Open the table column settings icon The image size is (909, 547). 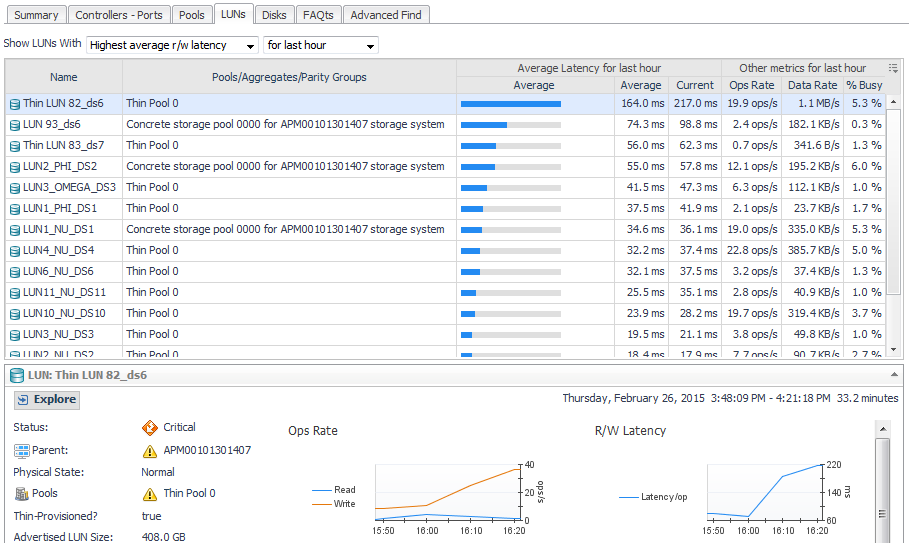[893, 68]
